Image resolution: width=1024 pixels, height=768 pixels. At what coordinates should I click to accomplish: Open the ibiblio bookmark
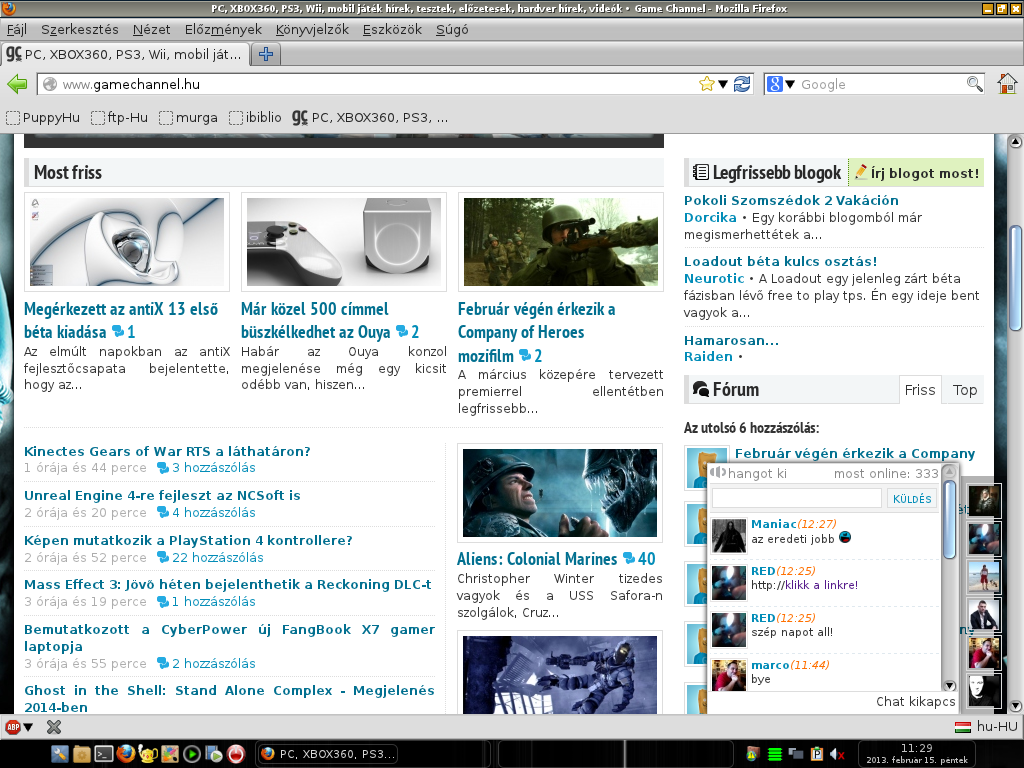point(255,118)
